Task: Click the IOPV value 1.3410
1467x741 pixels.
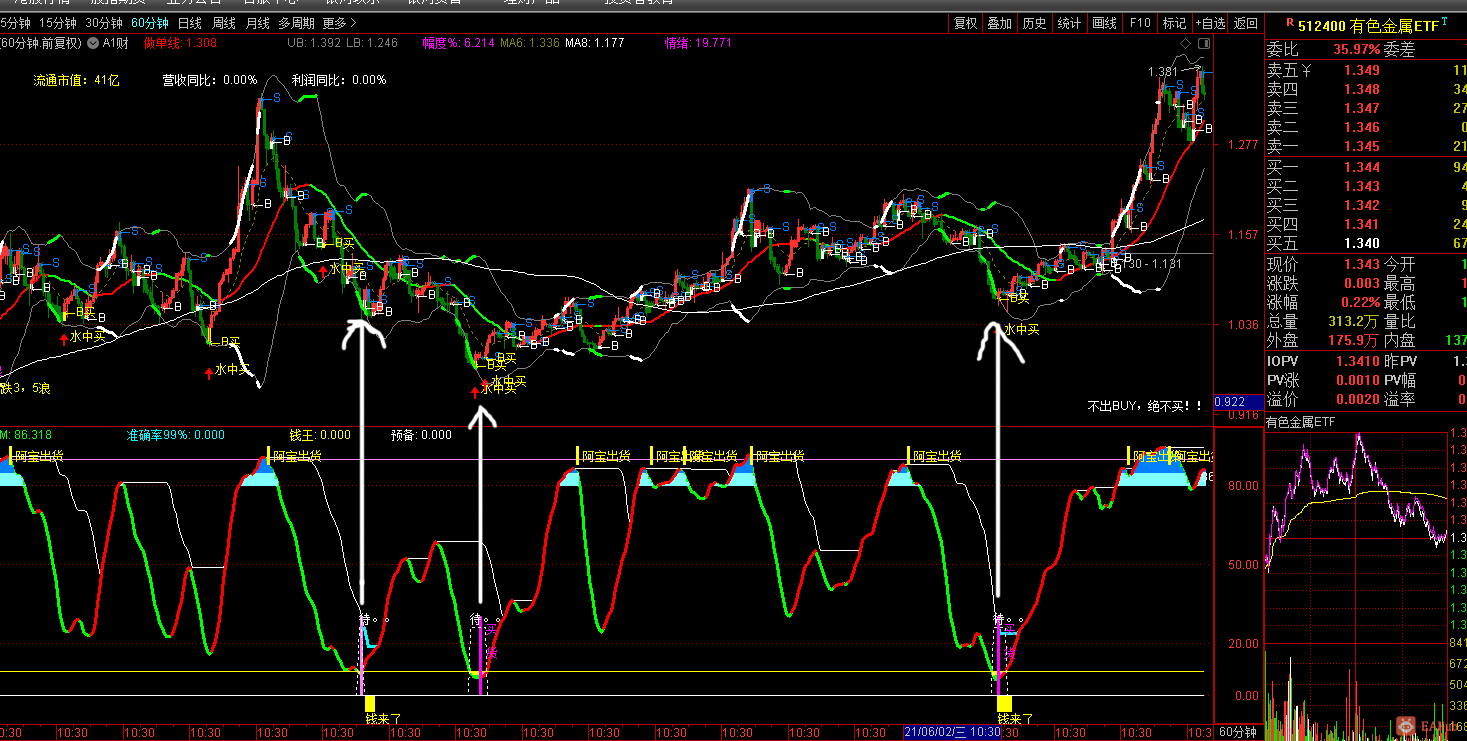Action: 1358,361
